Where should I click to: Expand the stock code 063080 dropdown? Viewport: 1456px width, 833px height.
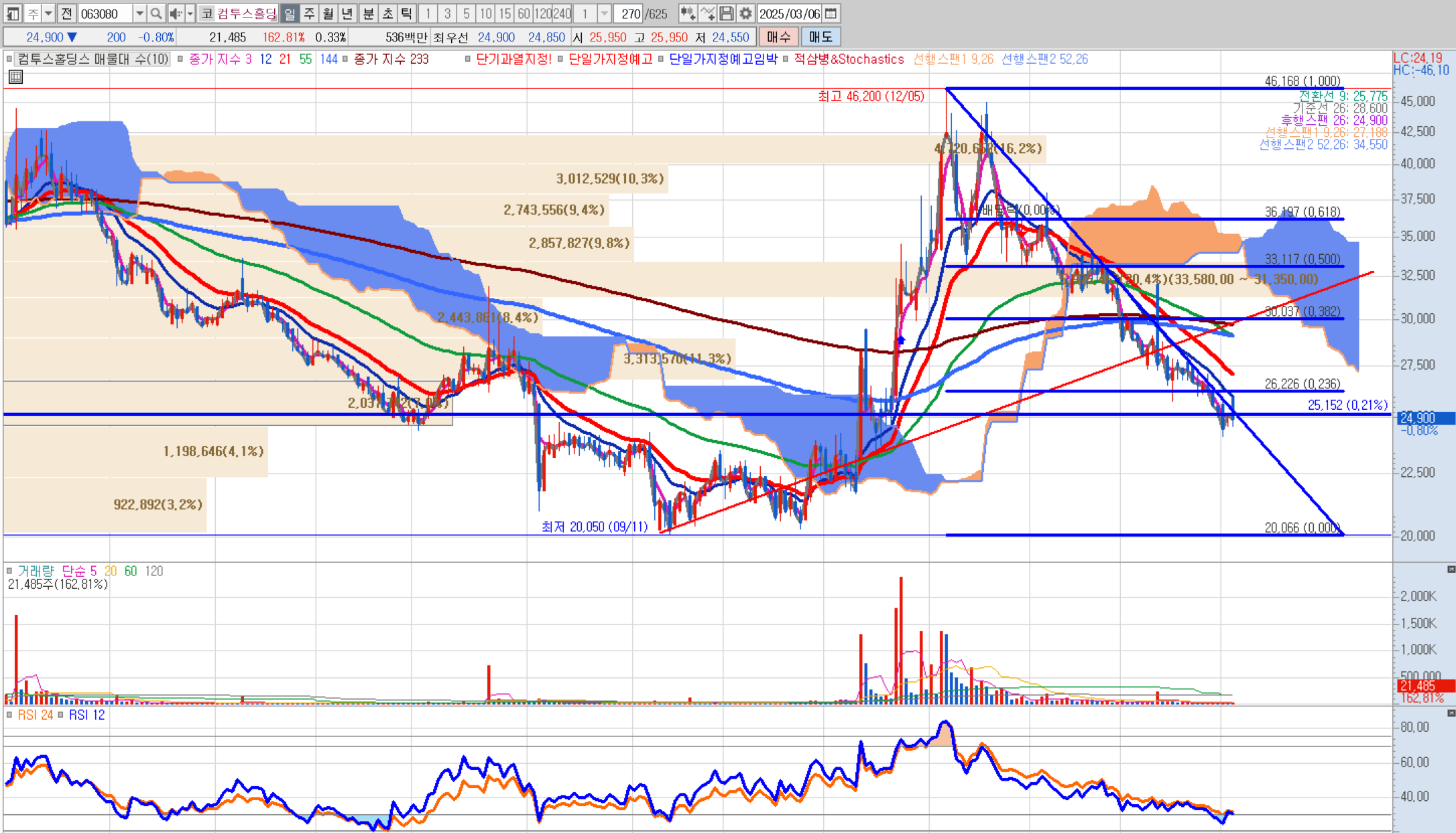(139, 13)
